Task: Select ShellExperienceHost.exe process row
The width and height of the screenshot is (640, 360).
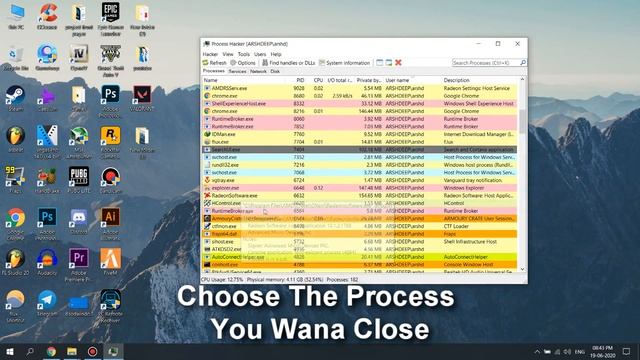Action: 360,104
